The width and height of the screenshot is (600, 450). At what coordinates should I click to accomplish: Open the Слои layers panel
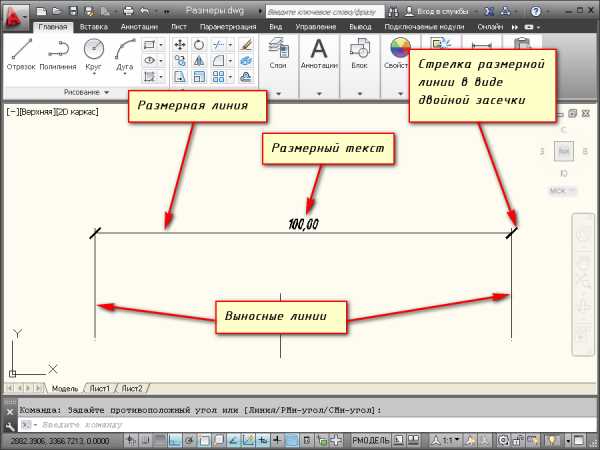click(x=278, y=54)
